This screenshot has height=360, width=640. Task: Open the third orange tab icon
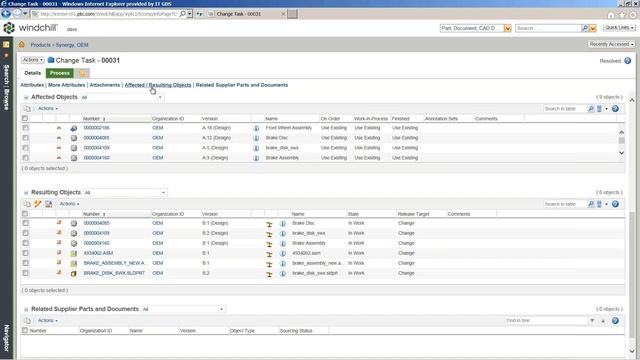tap(82, 73)
